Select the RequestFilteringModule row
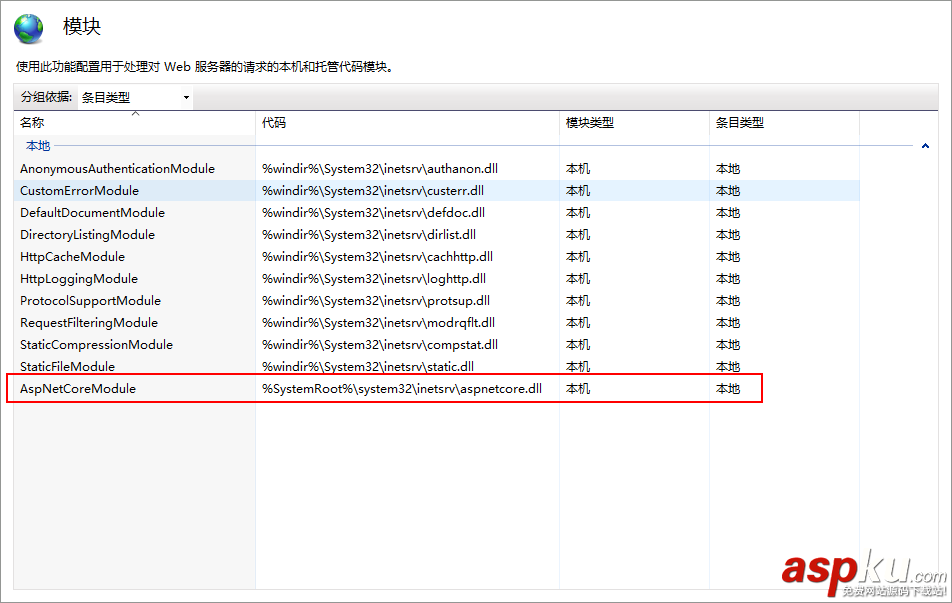The height and width of the screenshot is (603, 952). click(x=437, y=322)
